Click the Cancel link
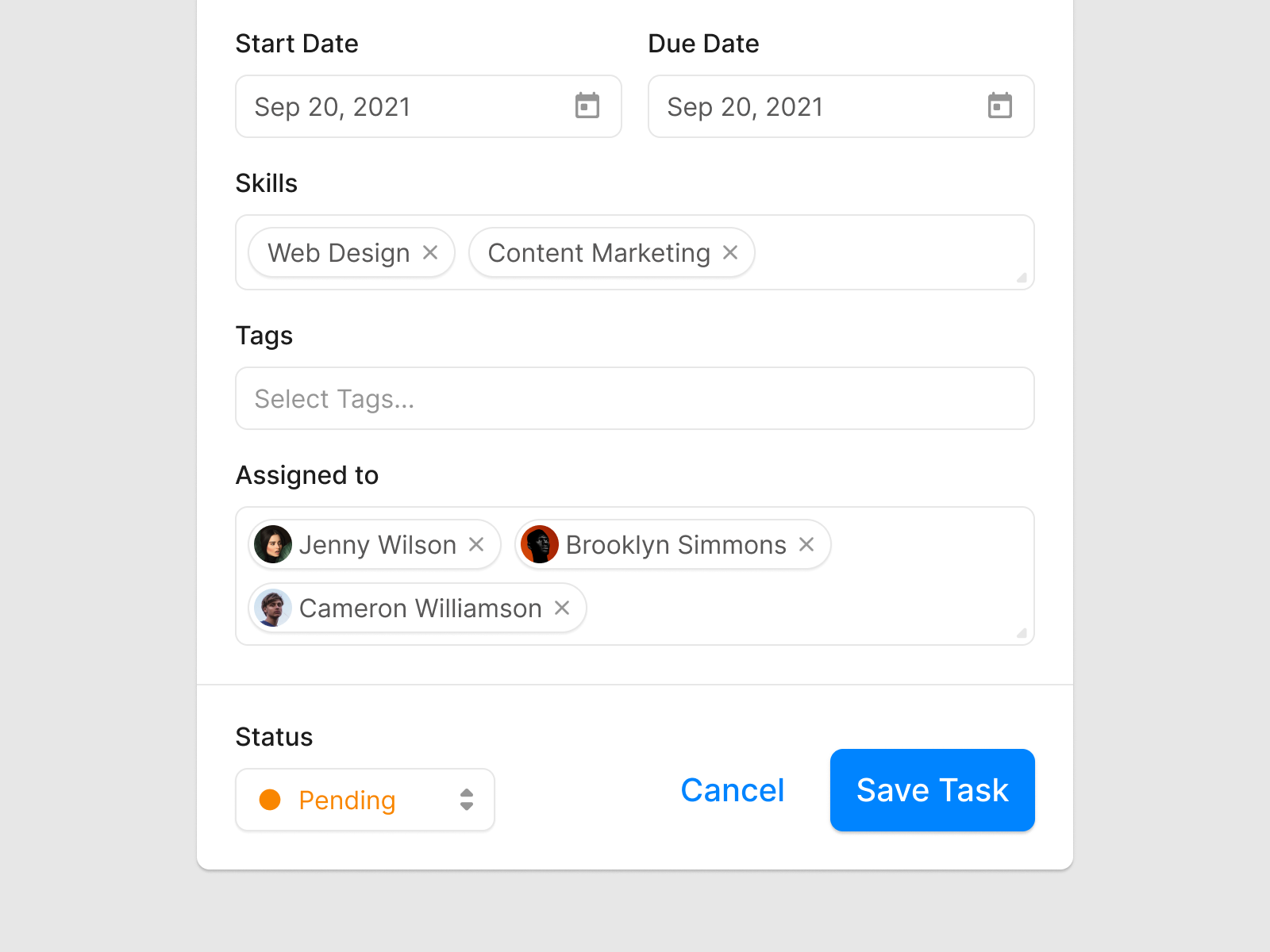Image resolution: width=1270 pixels, height=952 pixels. click(733, 790)
